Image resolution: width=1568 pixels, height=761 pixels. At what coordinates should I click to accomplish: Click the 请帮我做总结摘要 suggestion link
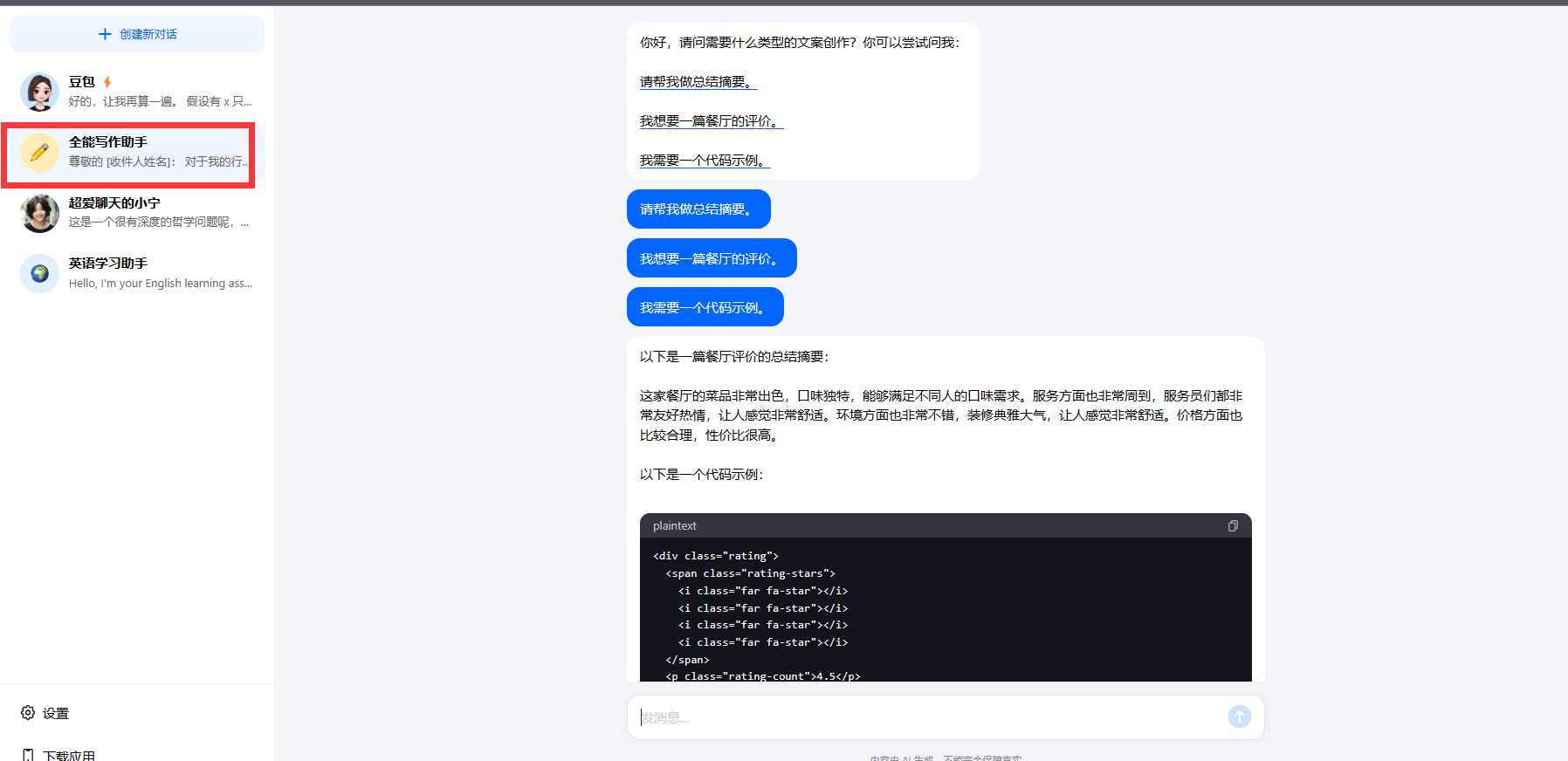pyautogui.click(x=698, y=82)
